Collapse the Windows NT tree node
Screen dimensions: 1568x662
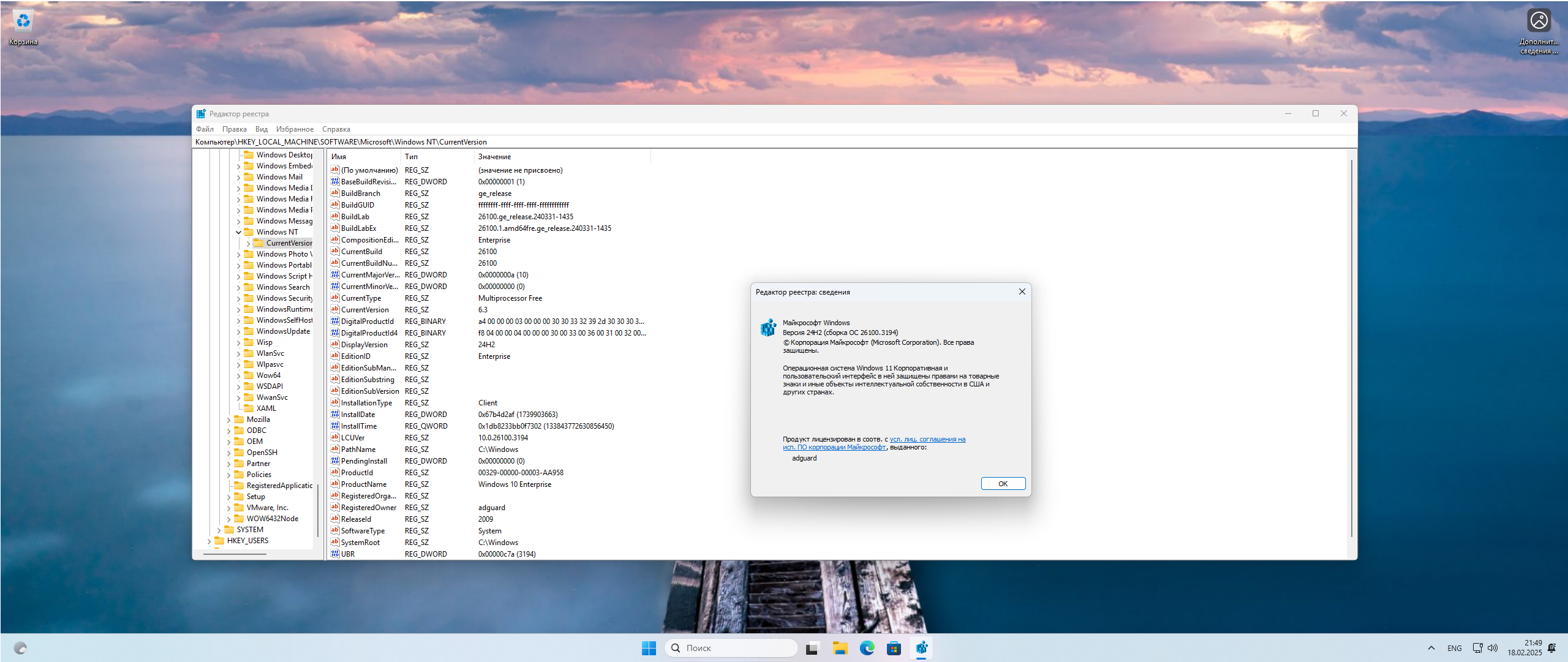click(239, 232)
